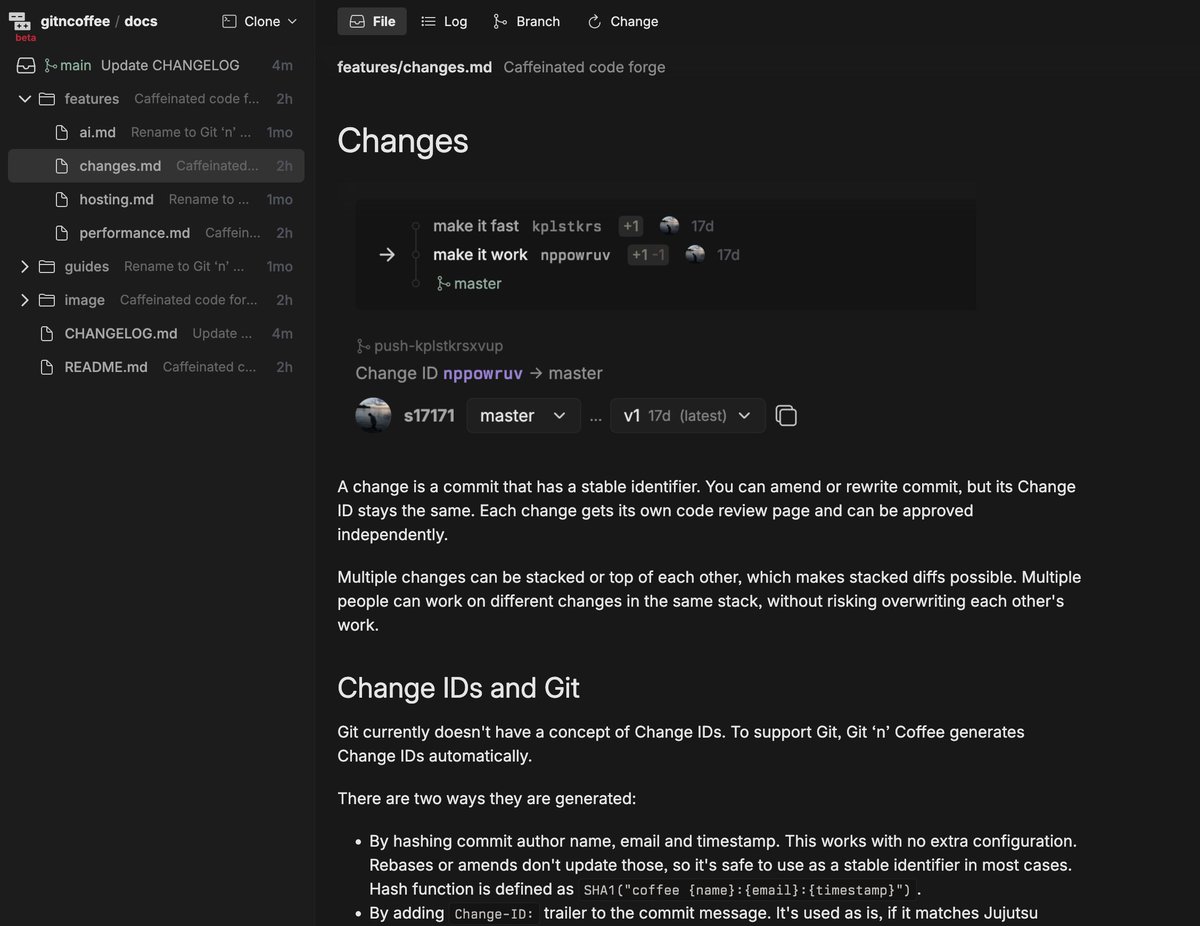Click the file icon of performance.md
Image resolution: width=1200 pixels, height=926 pixels.
coord(62,233)
